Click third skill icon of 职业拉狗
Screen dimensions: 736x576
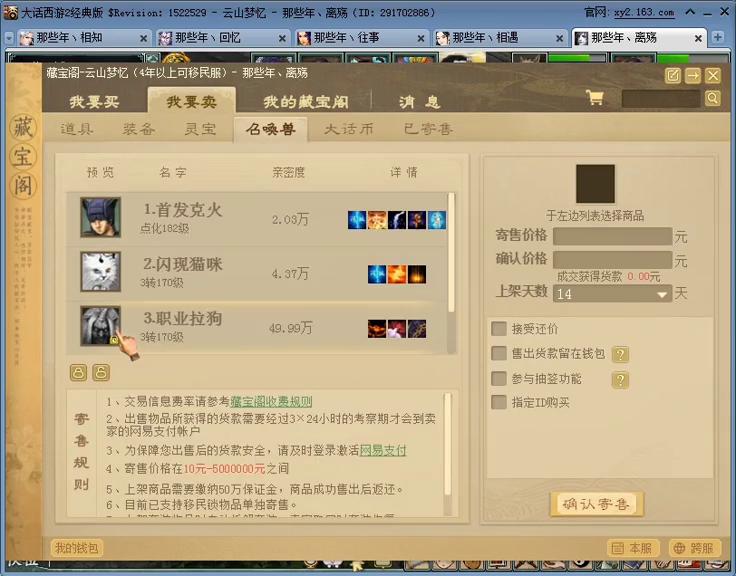[x=417, y=329]
